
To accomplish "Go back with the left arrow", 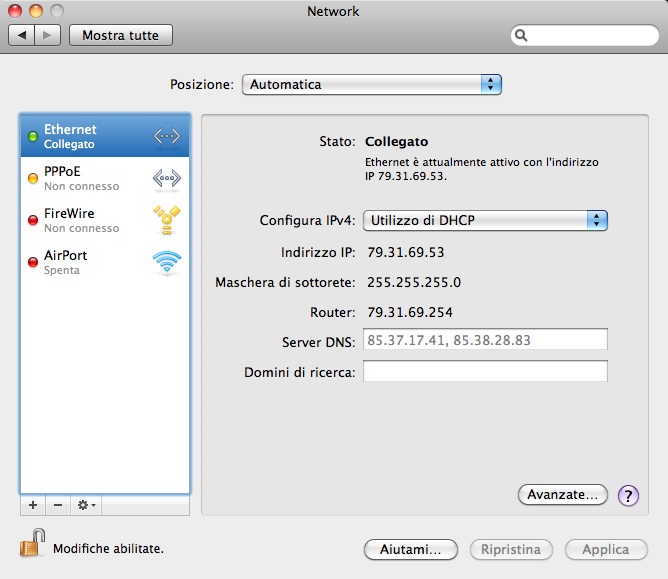I will 22,35.
